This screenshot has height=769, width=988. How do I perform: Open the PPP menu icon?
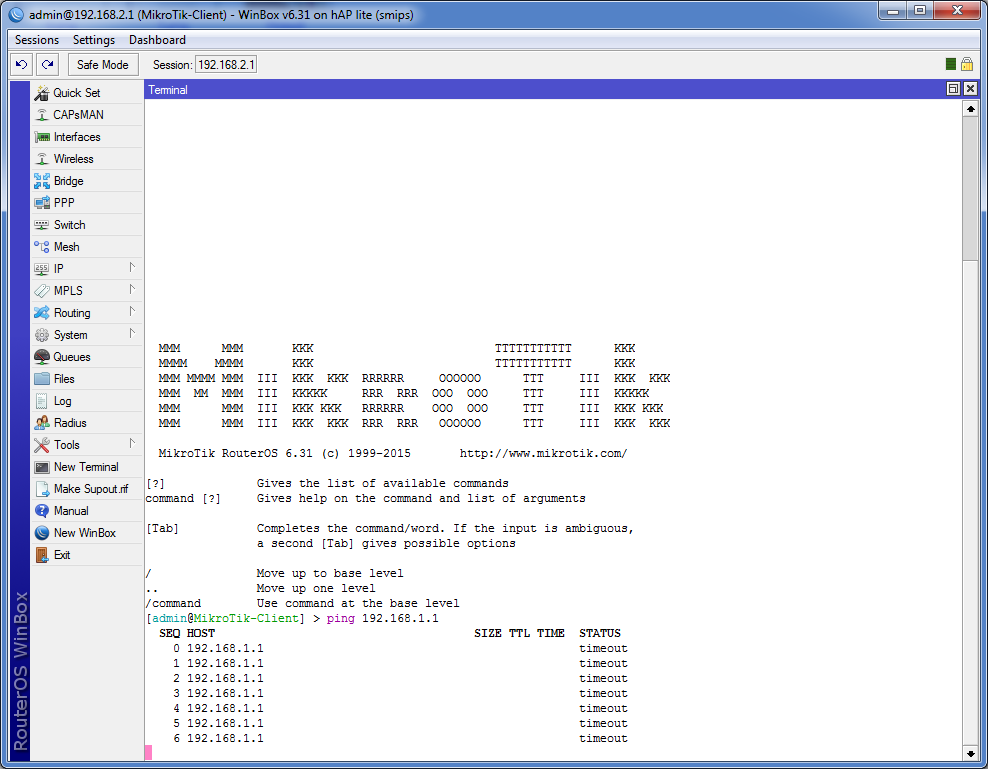[x=42, y=203]
